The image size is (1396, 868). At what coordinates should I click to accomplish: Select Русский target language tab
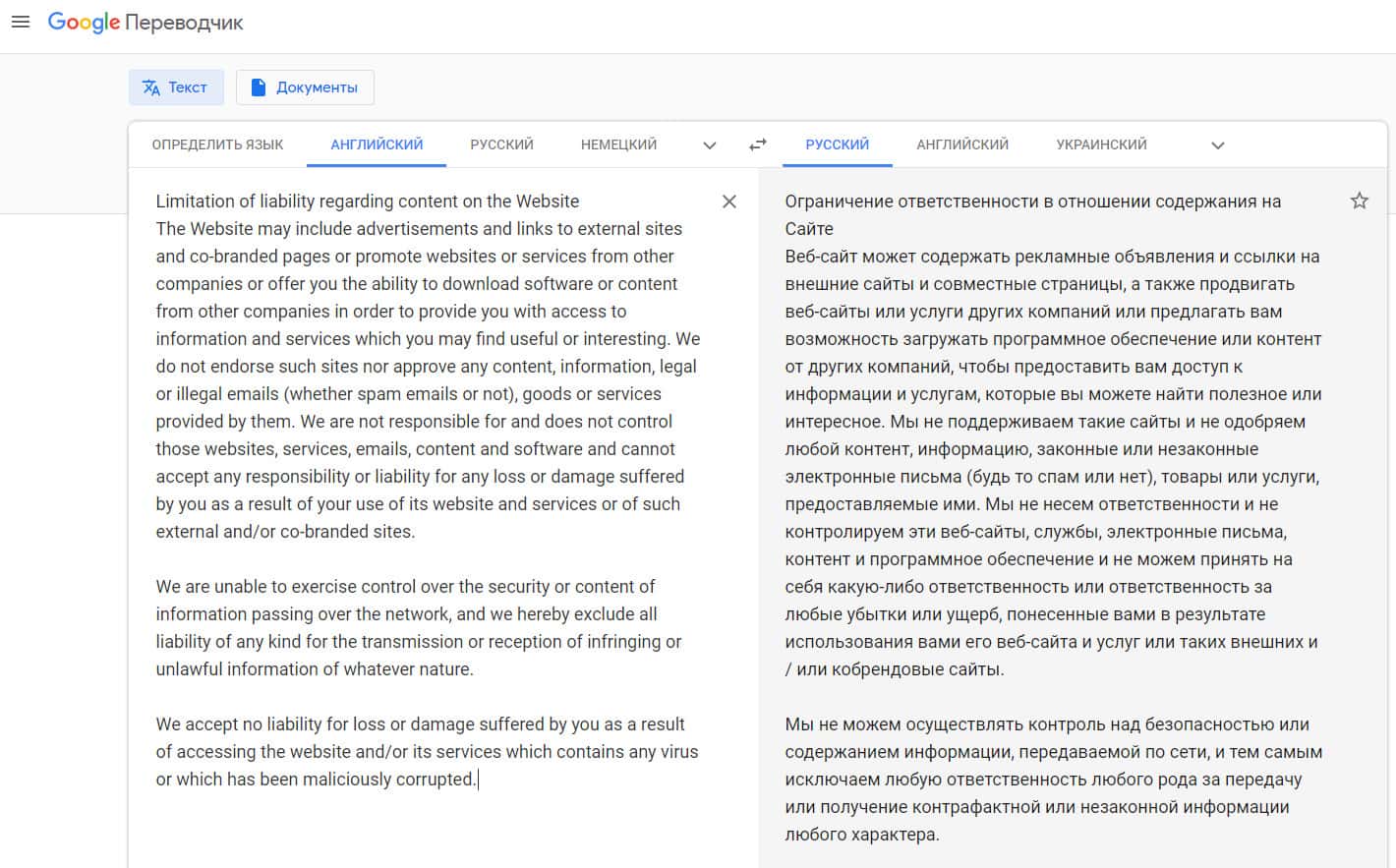click(837, 145)
